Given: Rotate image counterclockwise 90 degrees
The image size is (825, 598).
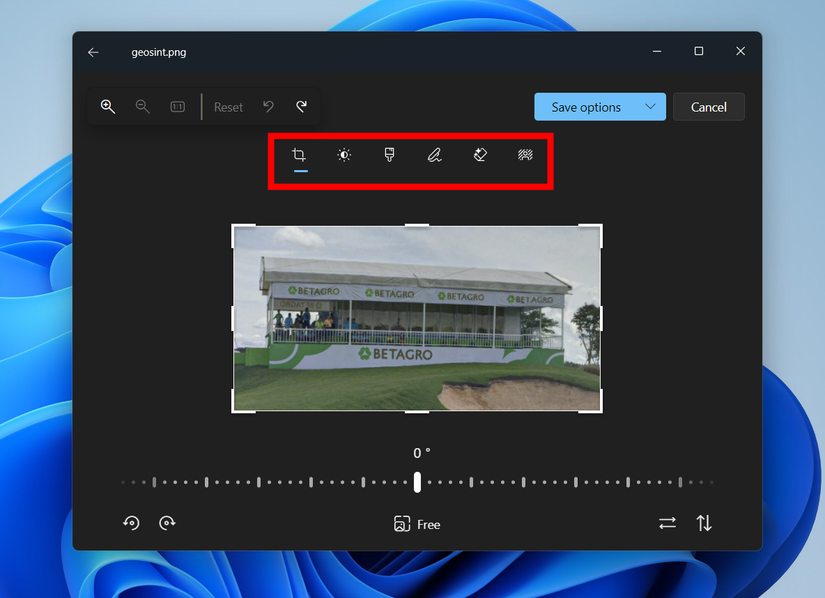Looking at the screenshot, I should coord(132,523).
